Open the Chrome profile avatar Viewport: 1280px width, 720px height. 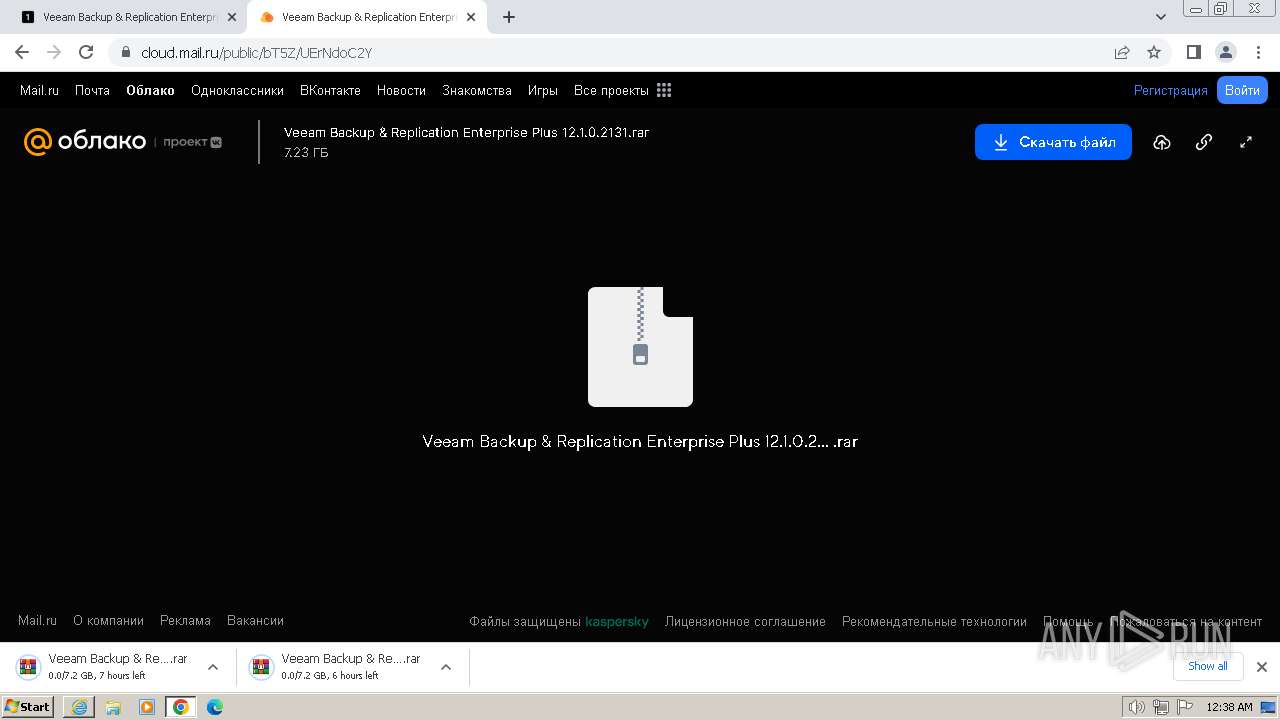tap(1225, 52)
